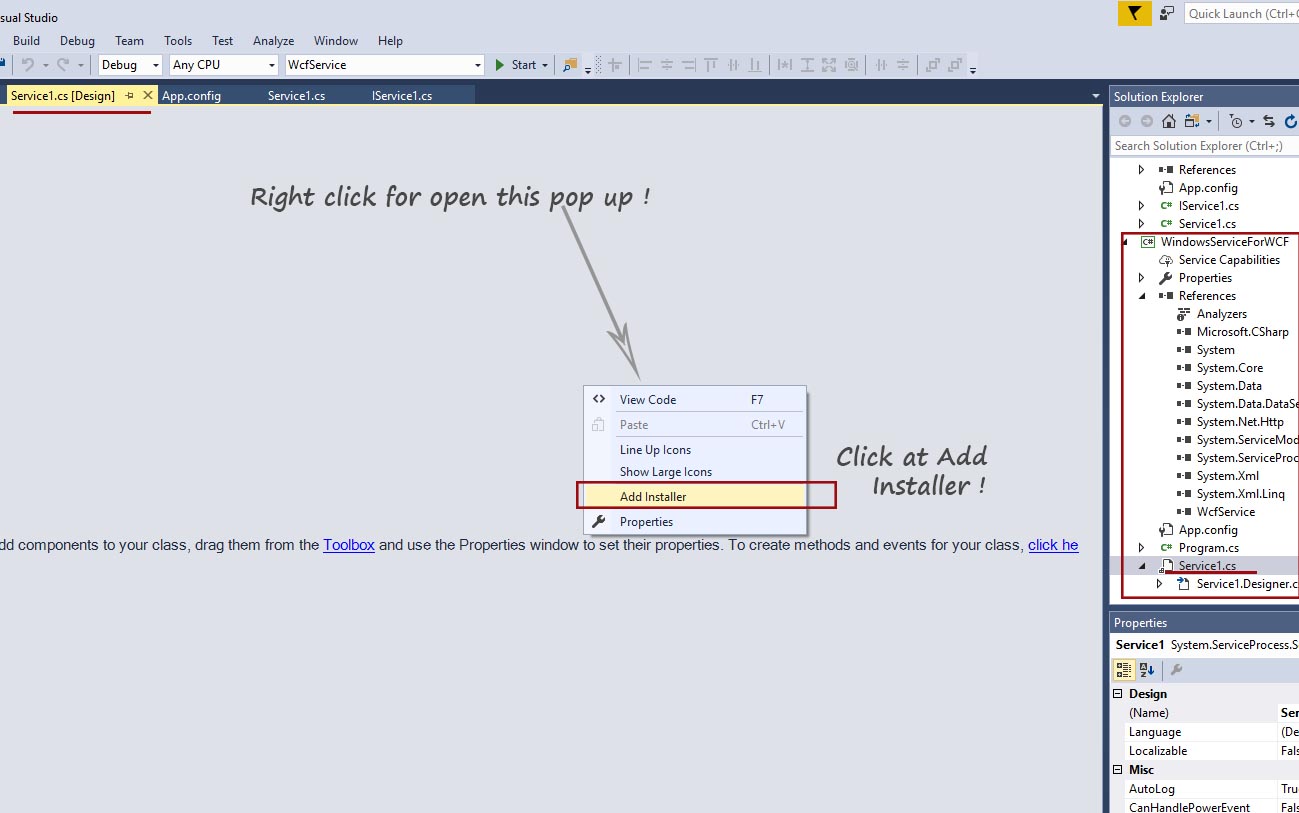Select Service Capabilities in Solution Explorer
The image size is (1299, 813).
click(x=1229, y=260)
